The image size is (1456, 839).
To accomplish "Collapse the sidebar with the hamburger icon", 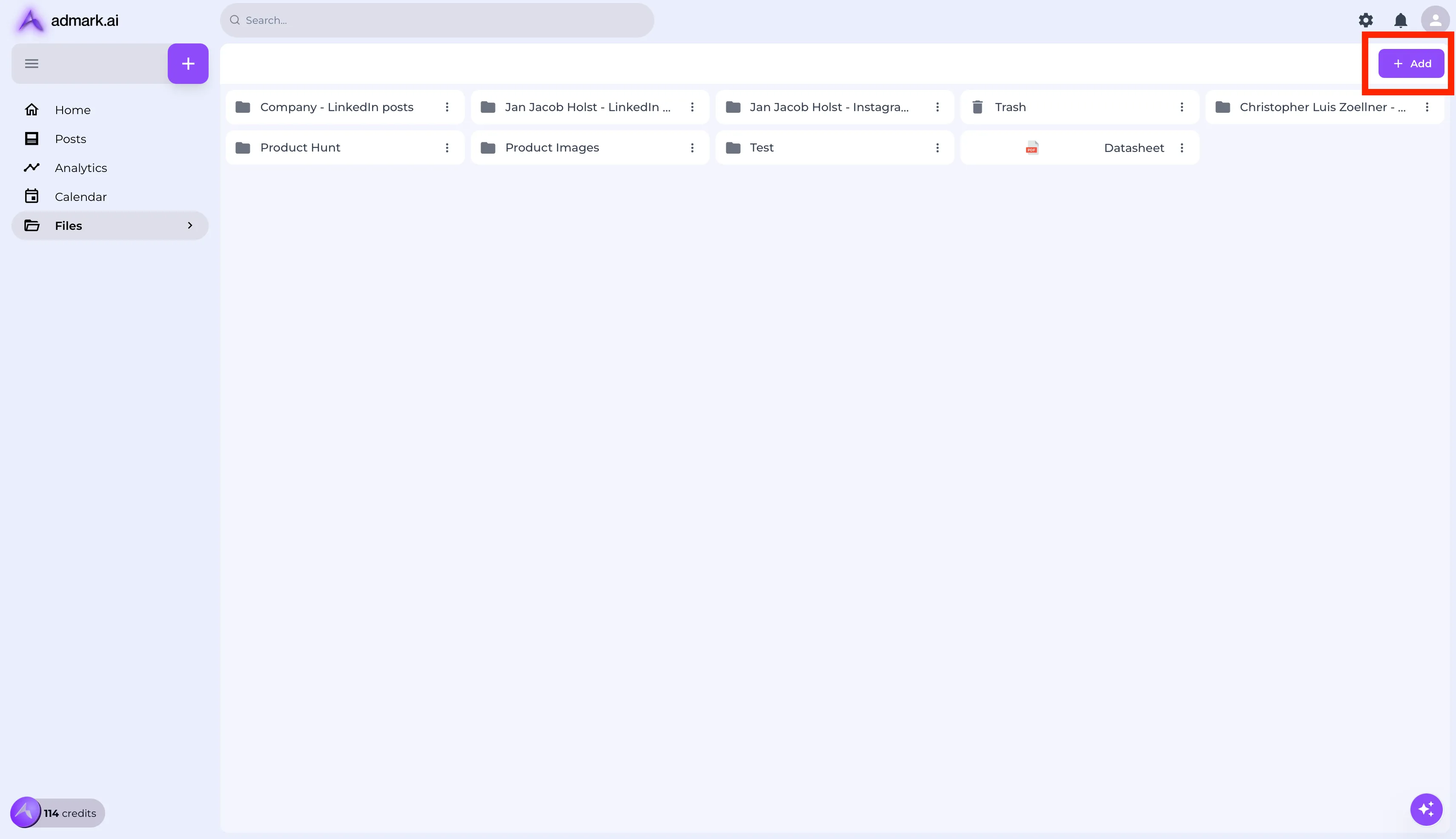I will click(31, 63).
